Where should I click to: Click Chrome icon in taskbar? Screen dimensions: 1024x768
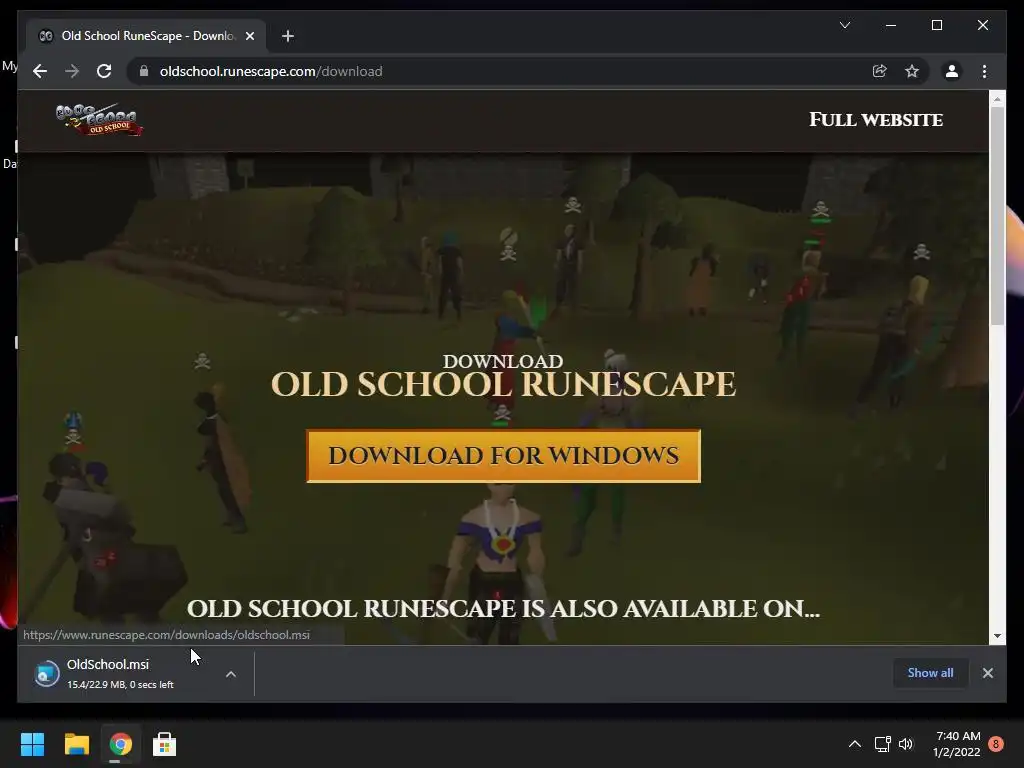click(x=120, y=744)
